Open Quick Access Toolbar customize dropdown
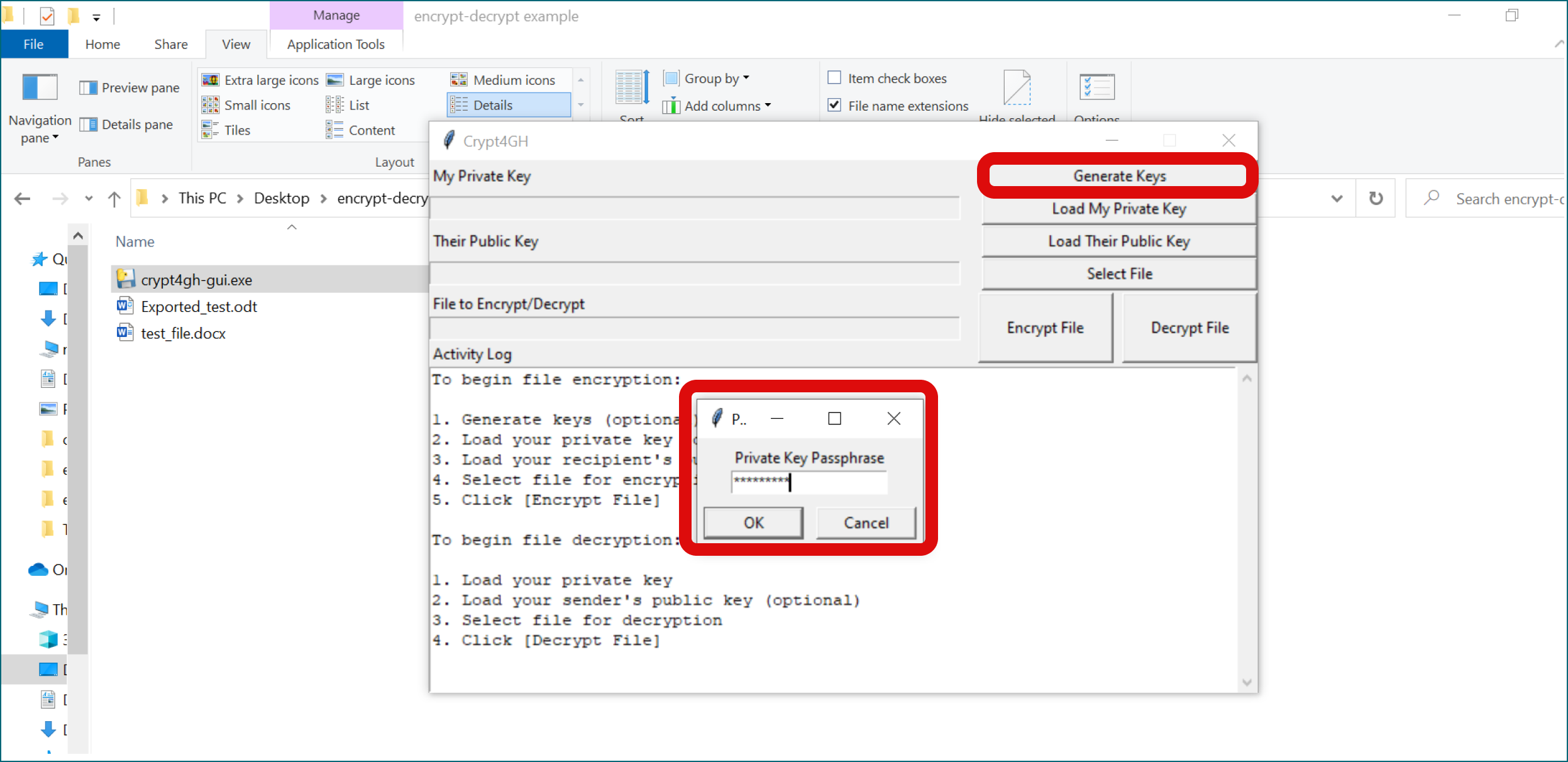This screenshot has height=762, width=1568. pos(96,17)
